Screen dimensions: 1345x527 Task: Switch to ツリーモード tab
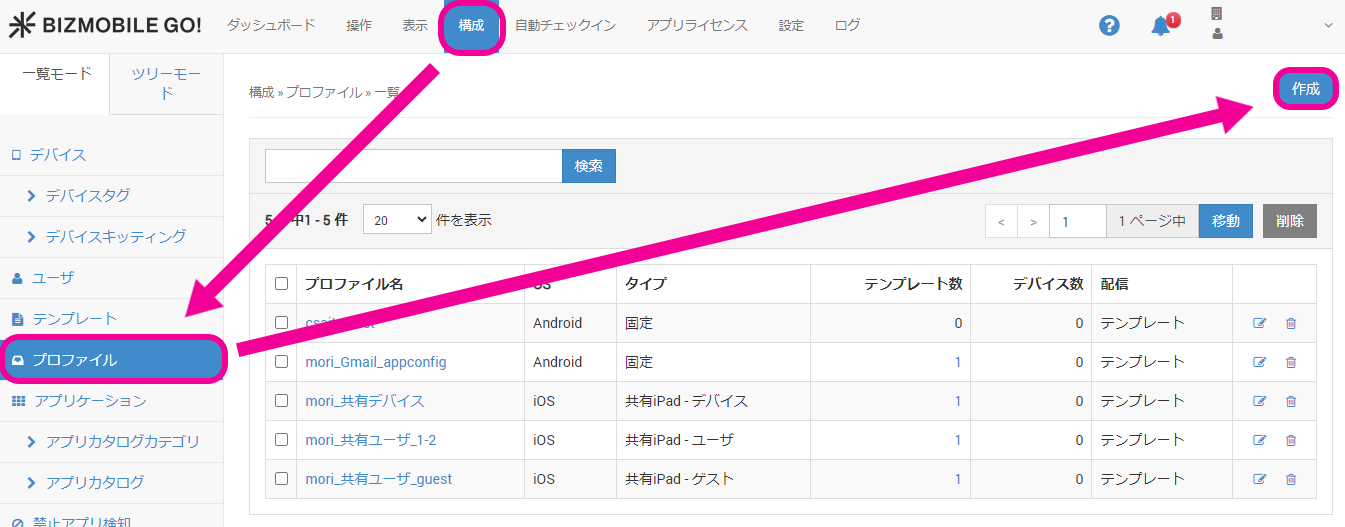(x=167, y=84)
